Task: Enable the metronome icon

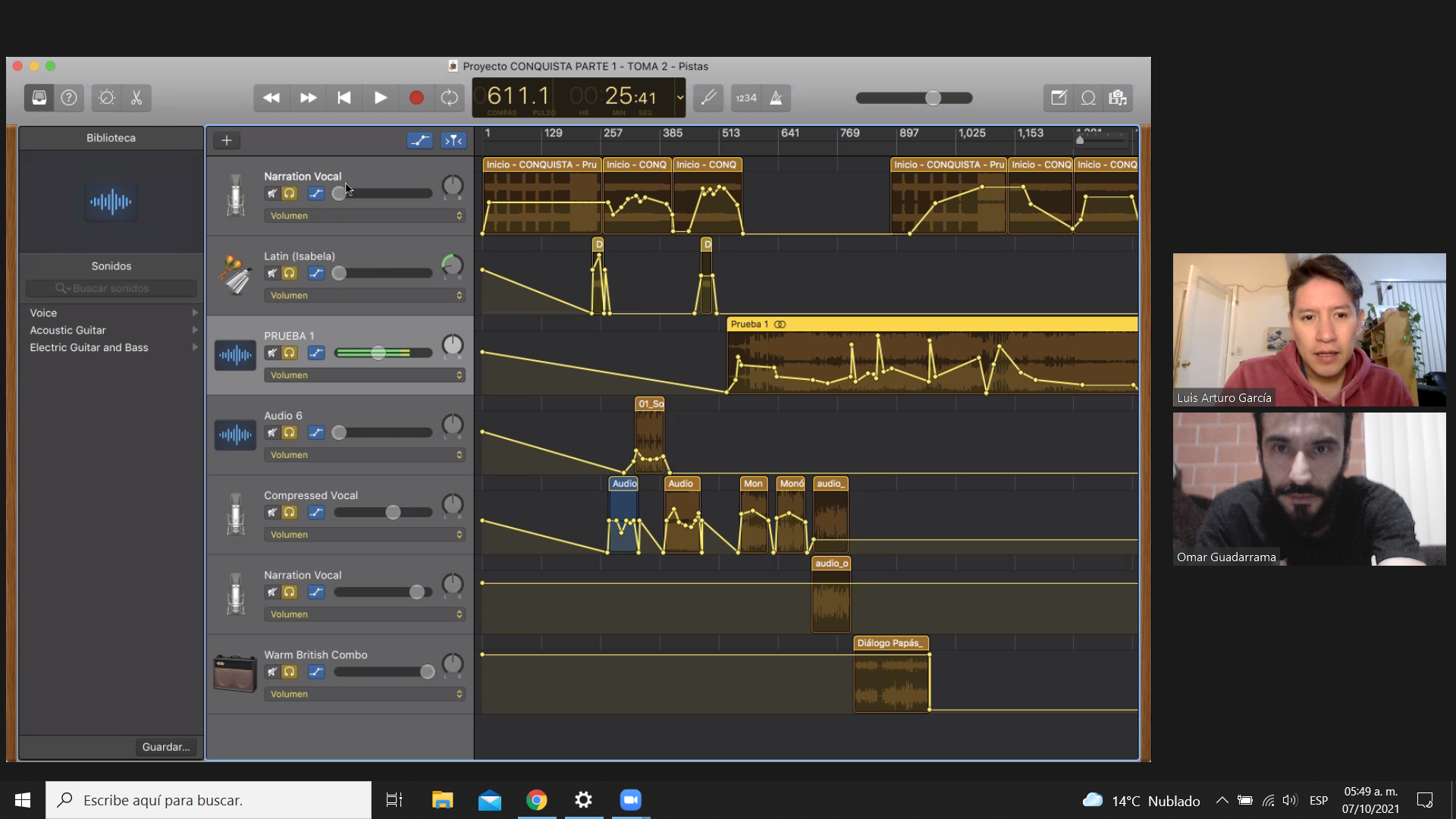Action: coord(776,98)
